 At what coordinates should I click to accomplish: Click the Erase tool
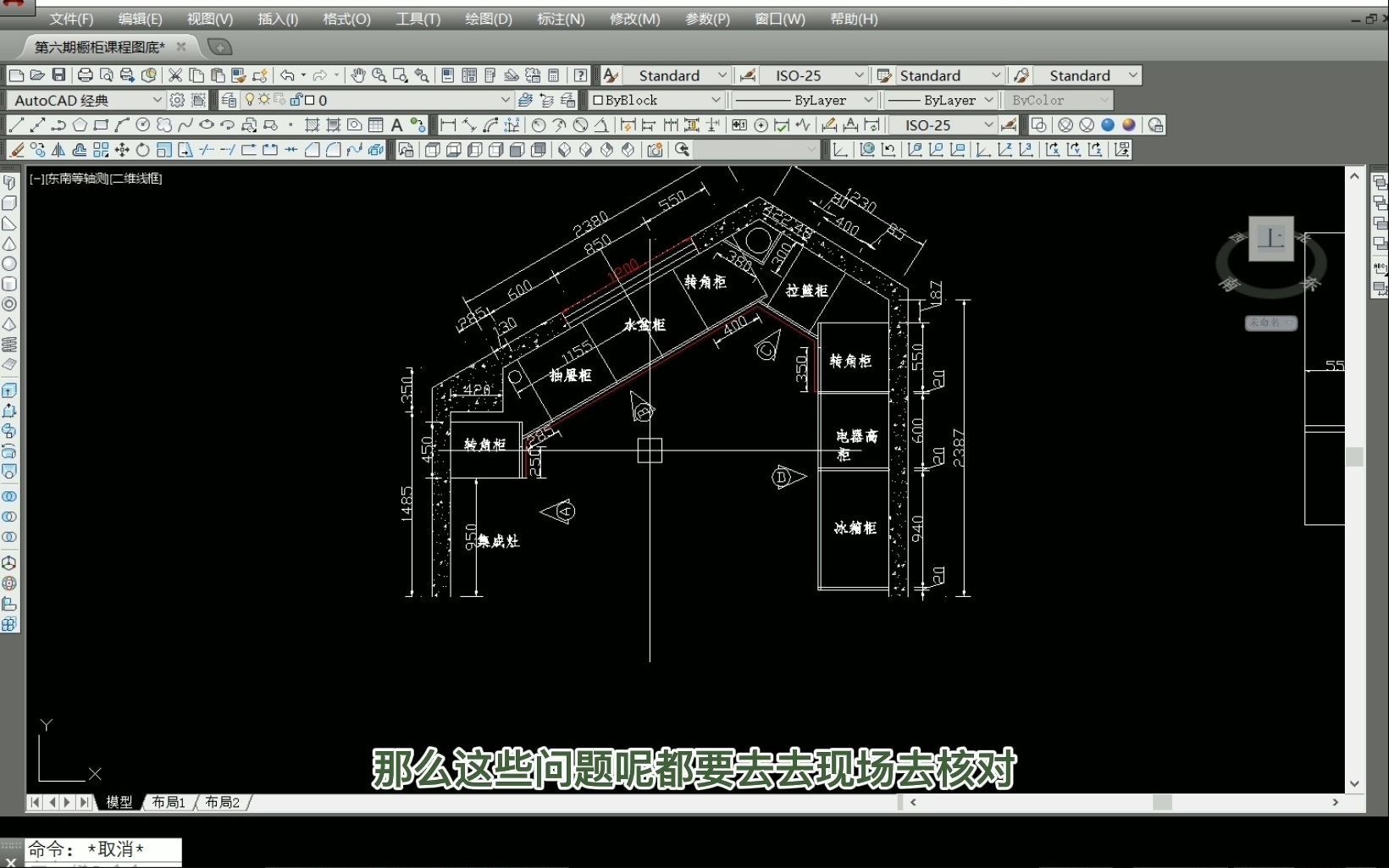16,150
